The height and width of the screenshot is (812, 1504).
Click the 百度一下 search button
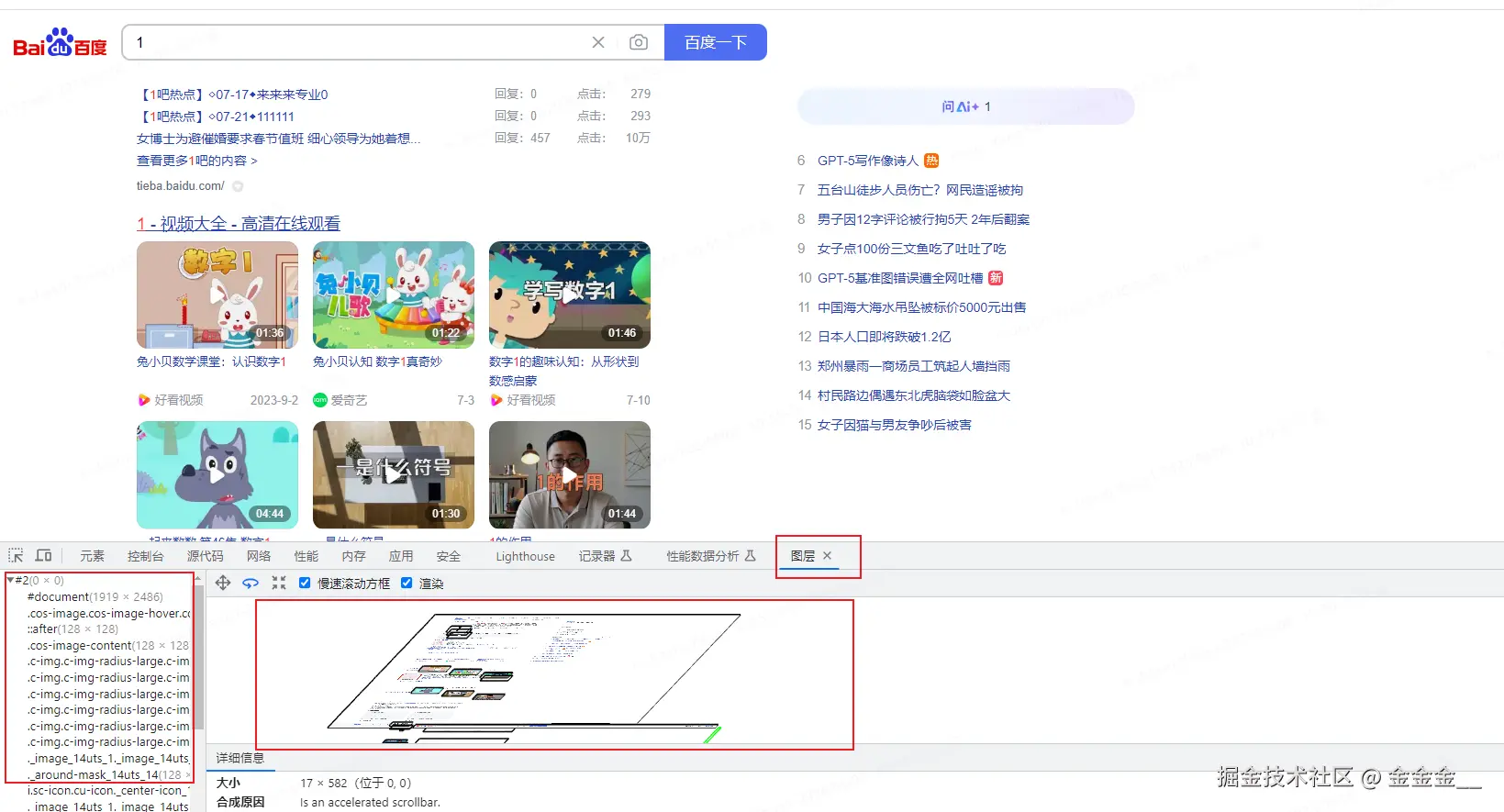(x=716, y=42)
